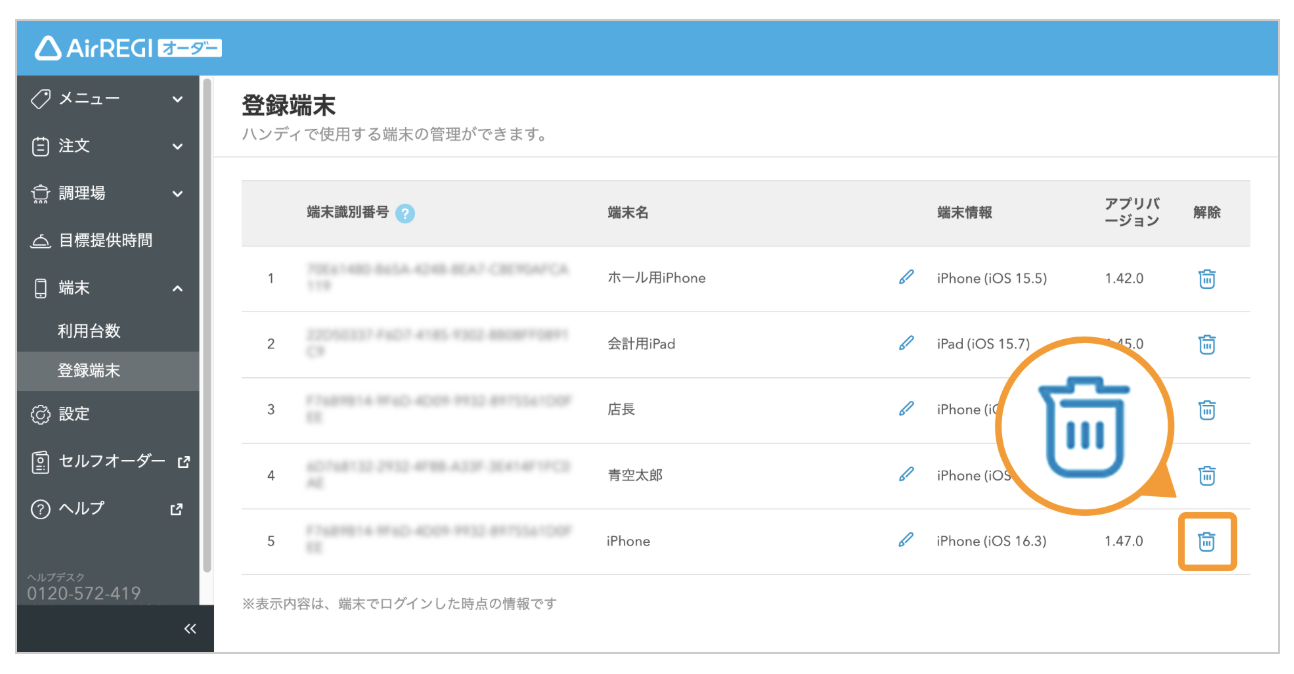Viewport: 1294px width, 674px height.
Task: Collapse the sidebar with the « arrow
Action: pyautogui.click(x=189, y=628)
